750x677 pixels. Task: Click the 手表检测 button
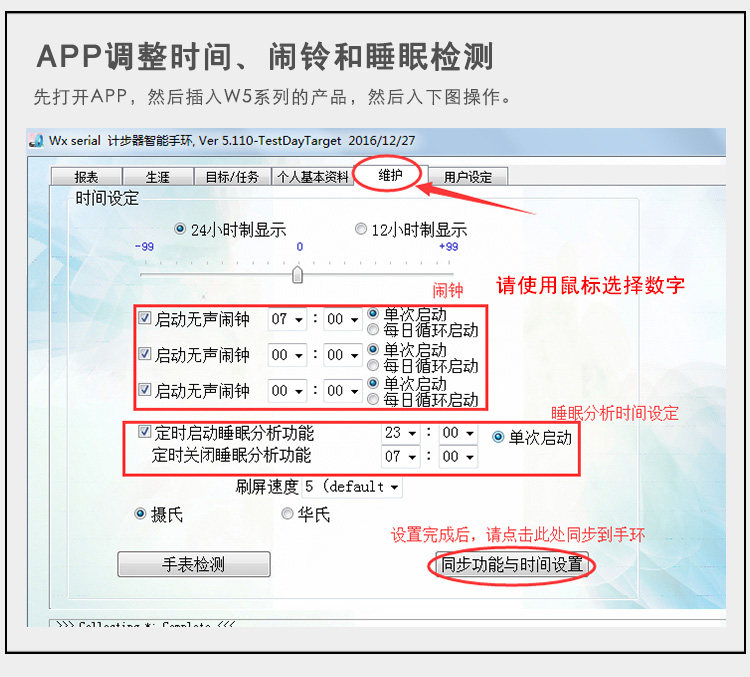[193, 564]
